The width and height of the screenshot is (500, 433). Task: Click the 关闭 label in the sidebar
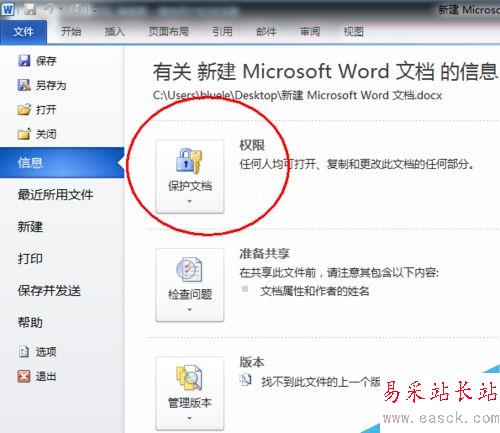pyautogui.click(x=46, y=134)
